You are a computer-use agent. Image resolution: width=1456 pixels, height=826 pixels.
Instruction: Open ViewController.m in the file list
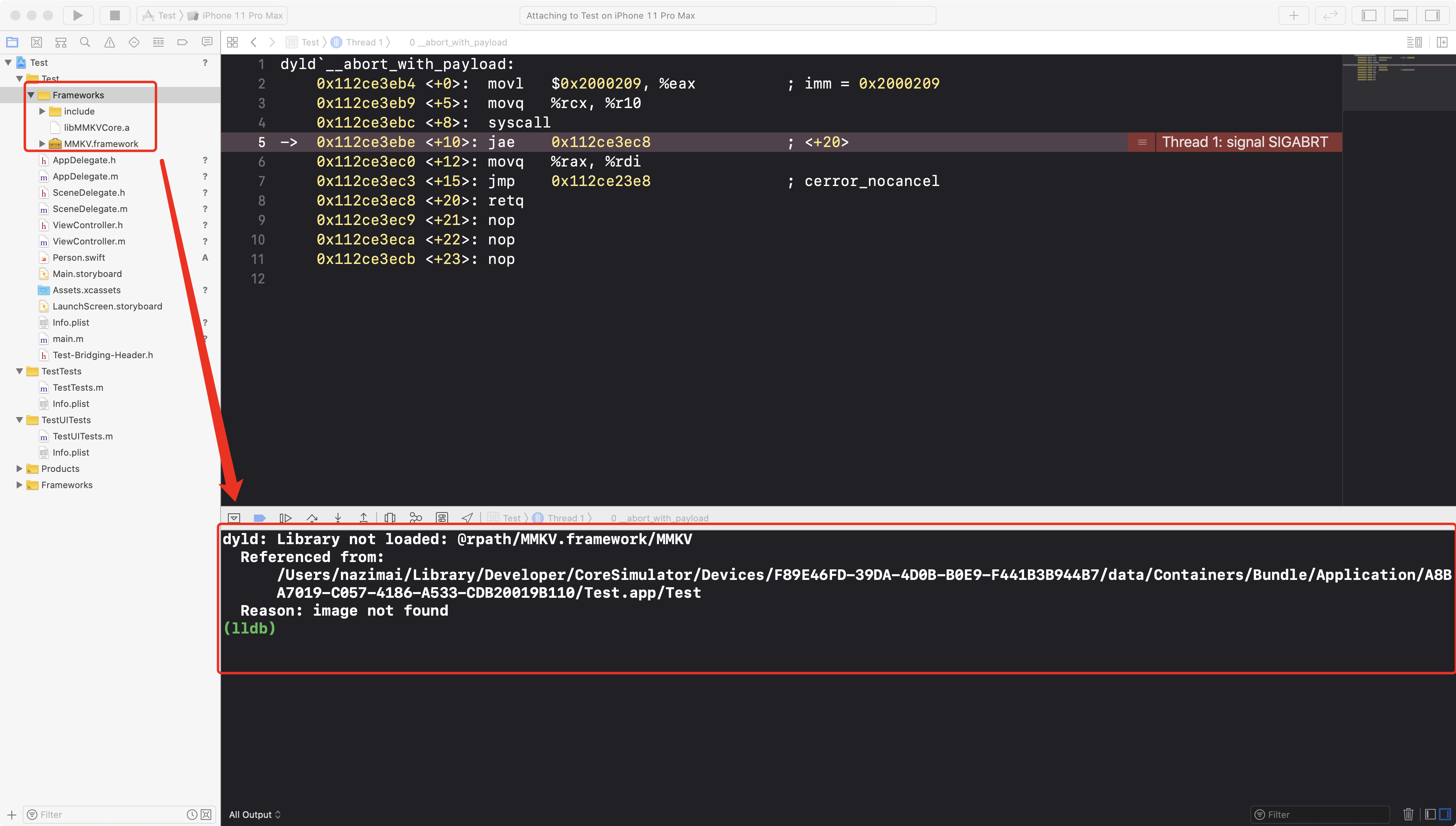pyautogui.click(x=89, y=241)
